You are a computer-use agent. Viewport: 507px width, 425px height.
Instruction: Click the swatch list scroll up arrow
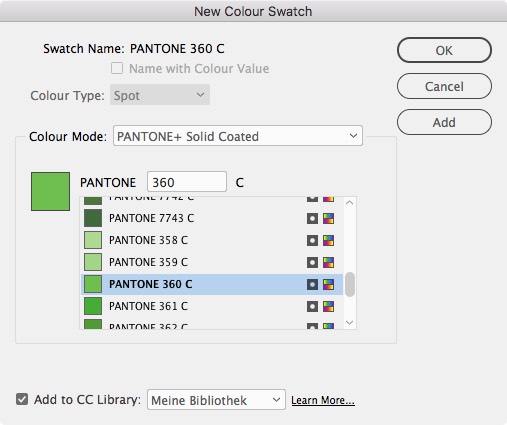click(350, 202)
